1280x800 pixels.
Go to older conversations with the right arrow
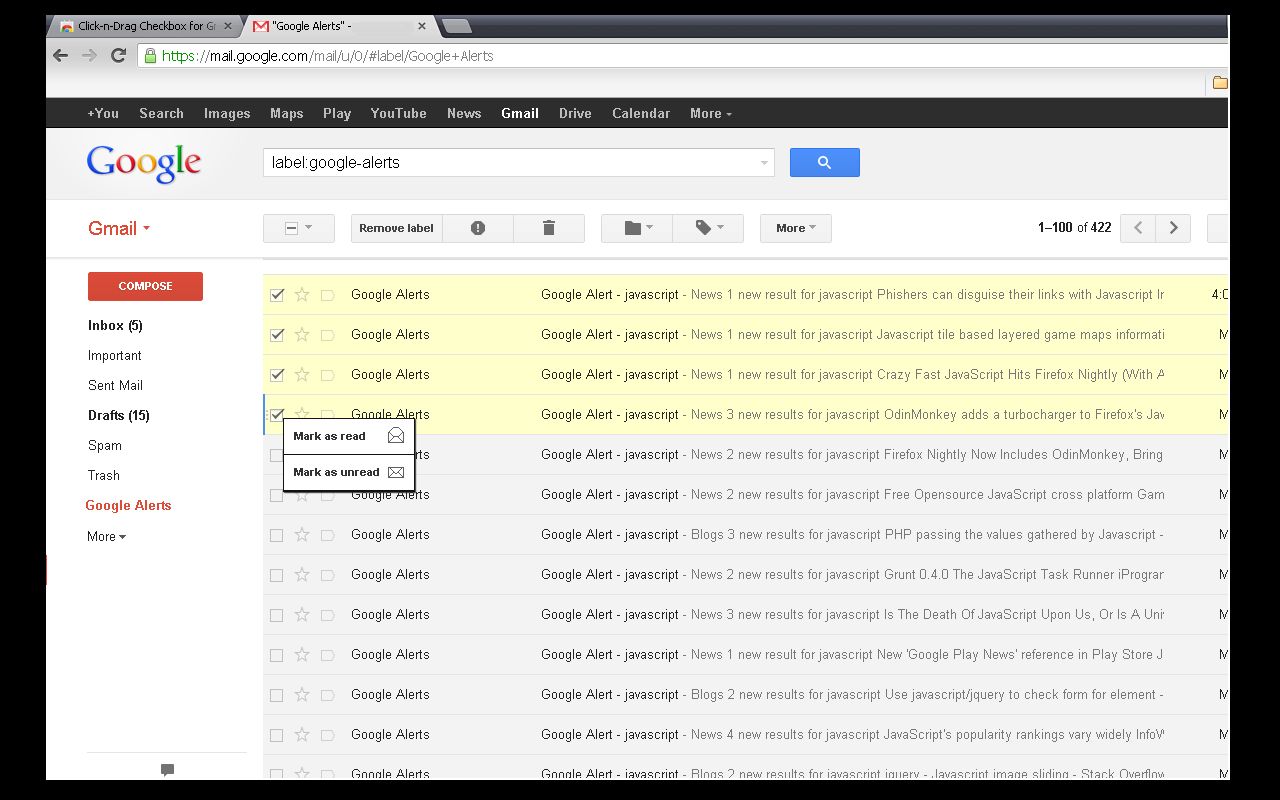tap(1173, 228)
